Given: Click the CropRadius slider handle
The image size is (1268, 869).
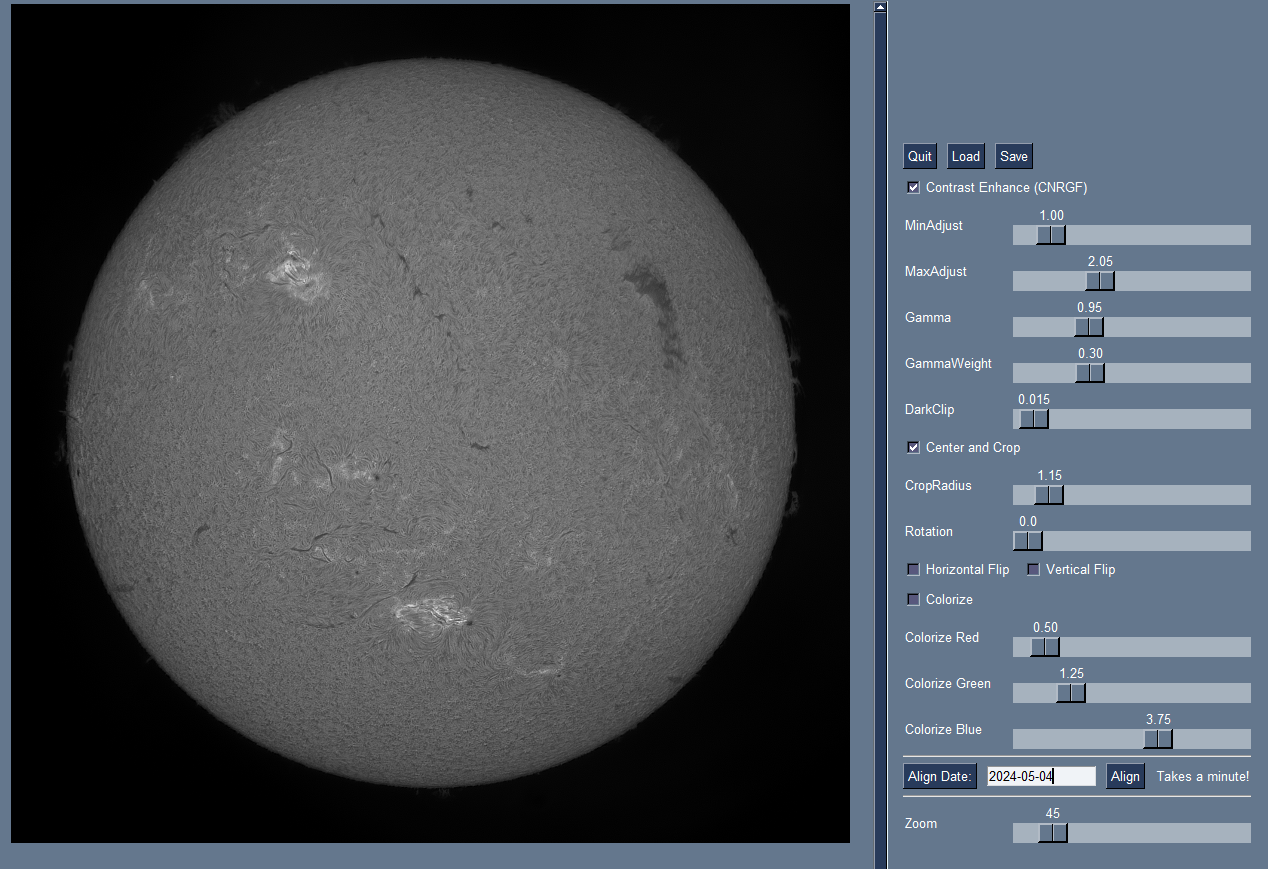Looking at the screenshot, I should point(1049,495).
